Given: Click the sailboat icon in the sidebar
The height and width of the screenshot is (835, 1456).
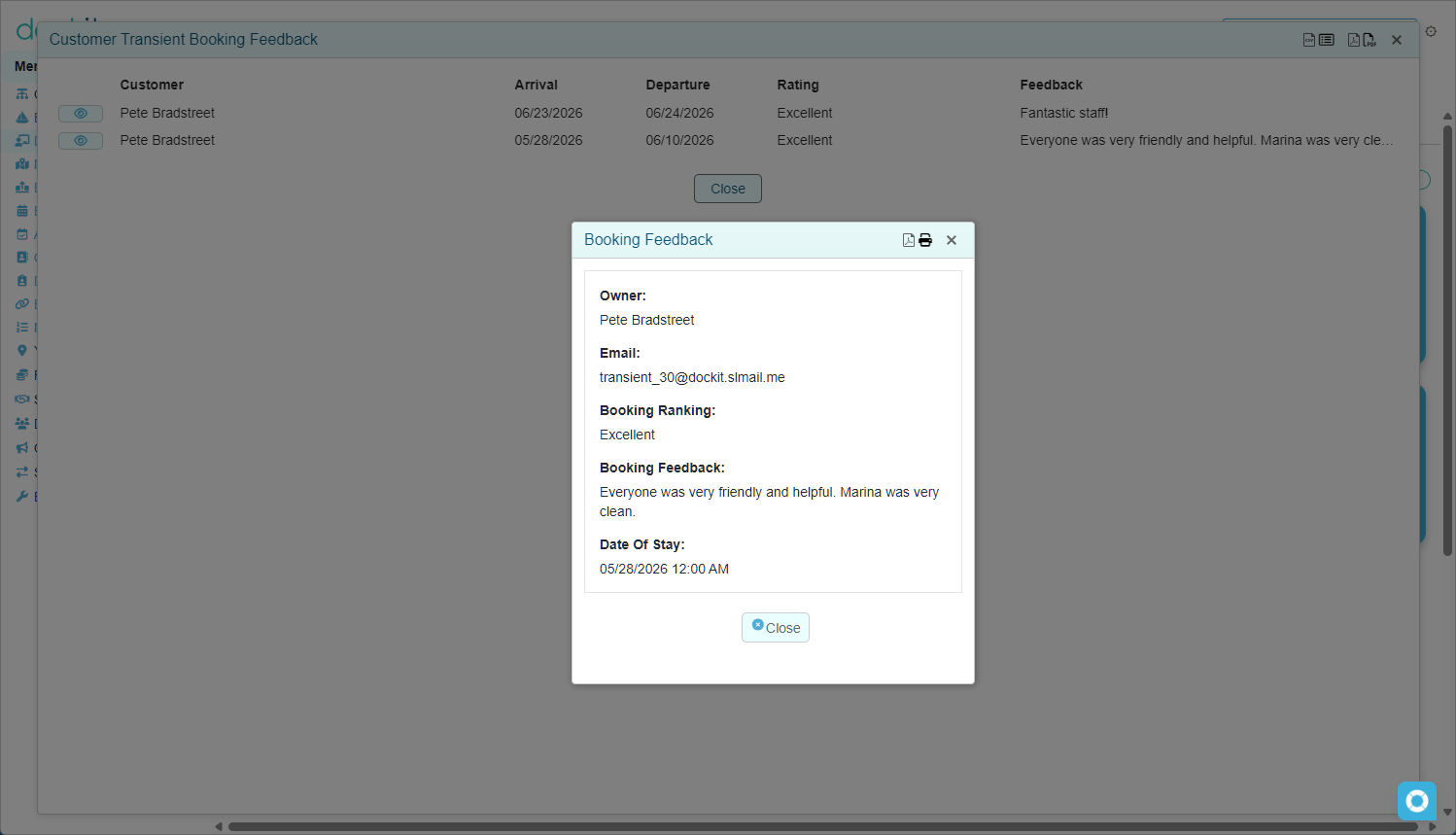Looking at the screenshot, I should pyautogui.click(x=22, y=118).
